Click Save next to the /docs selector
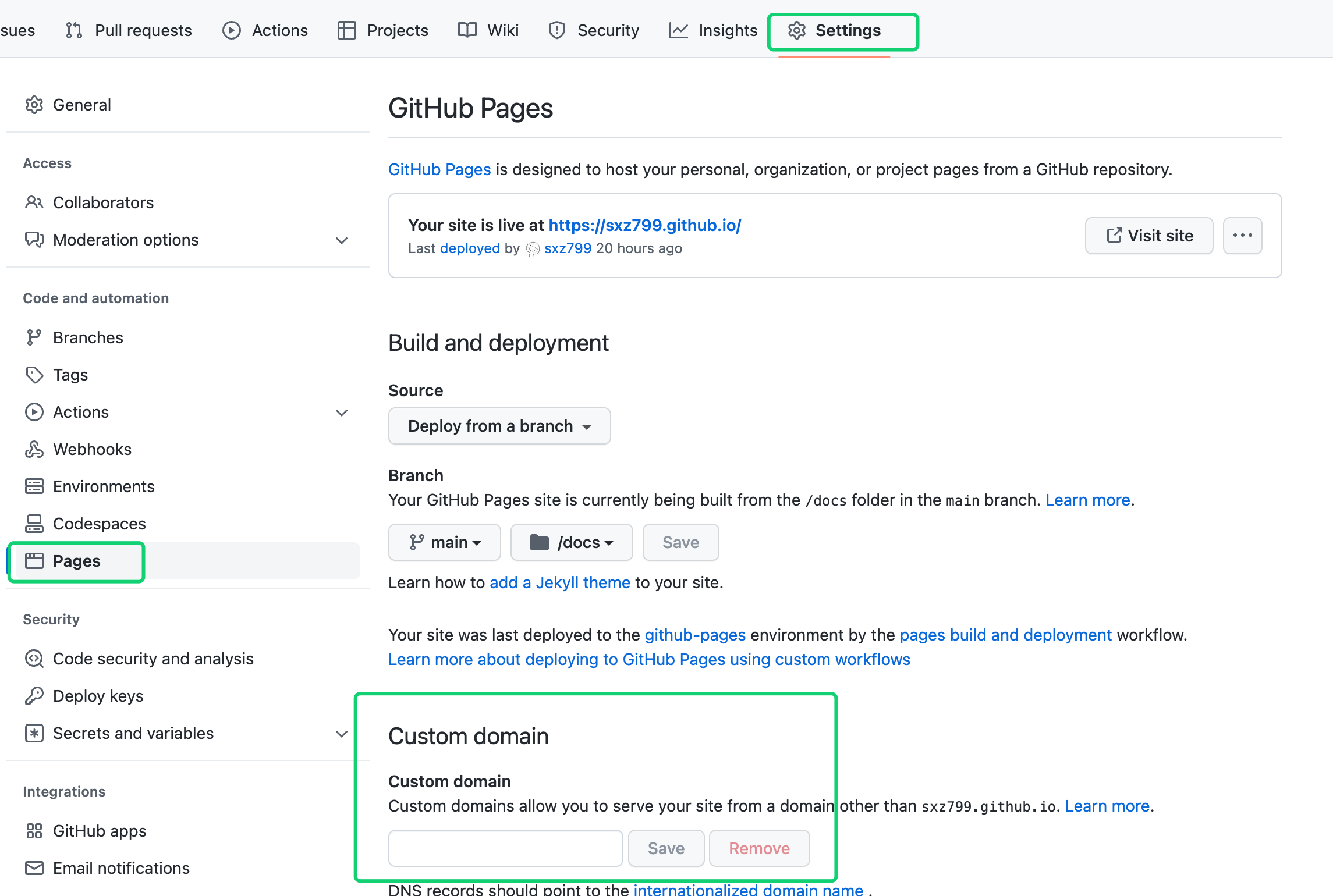1333x896 pixels. point(681,542)
